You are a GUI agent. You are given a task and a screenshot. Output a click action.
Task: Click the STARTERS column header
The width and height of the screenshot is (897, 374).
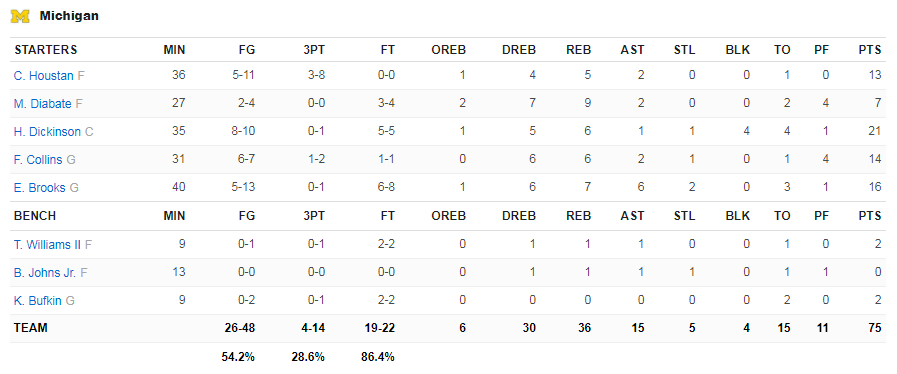pos(46,50)
